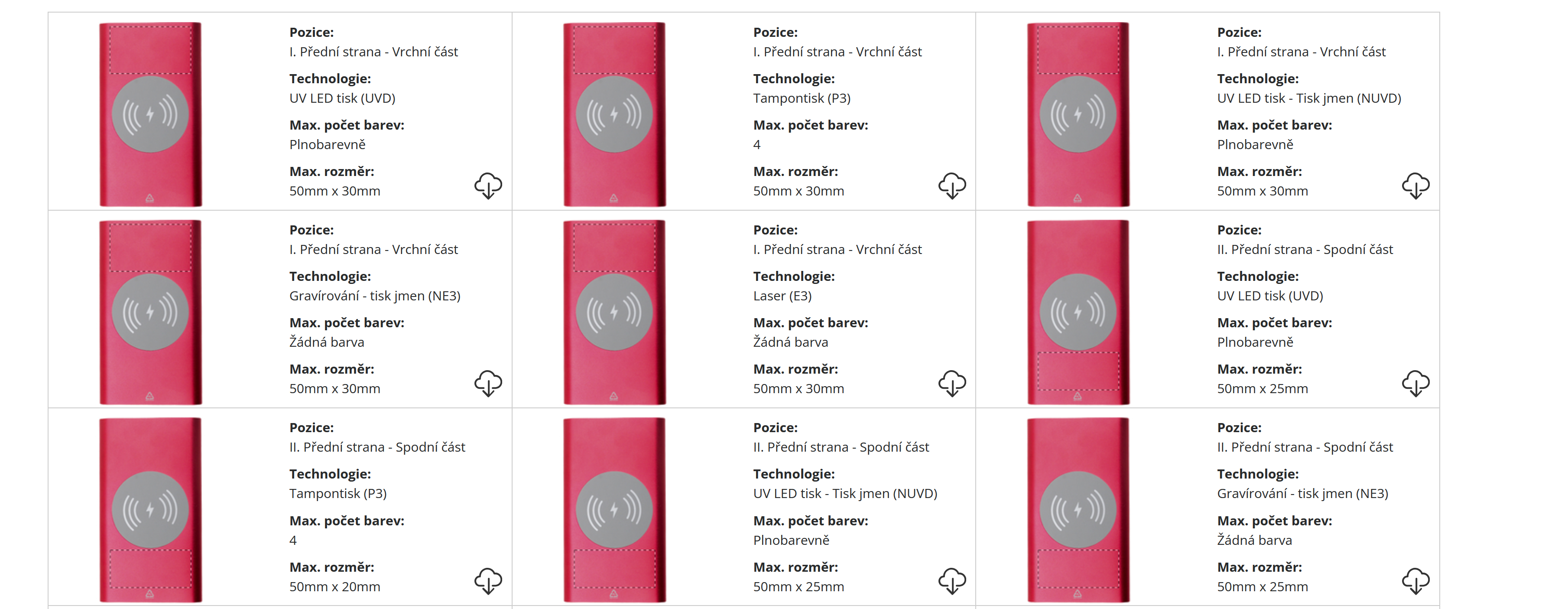
Task: Click the "50mm x 20mm" size text
Action: pyautogui.click(x=335, y=586)
